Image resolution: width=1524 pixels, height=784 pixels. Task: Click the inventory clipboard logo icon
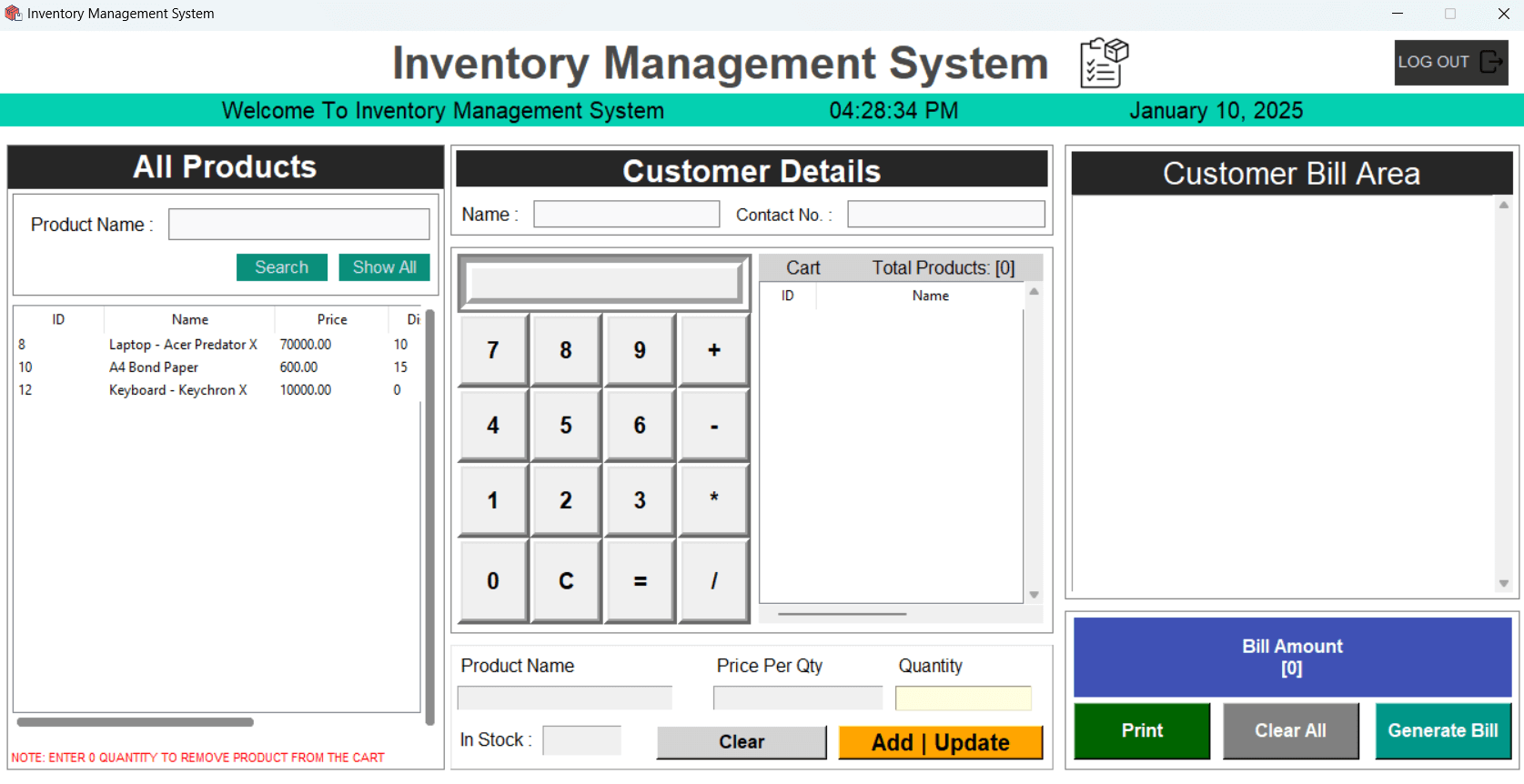(1104, 63)
